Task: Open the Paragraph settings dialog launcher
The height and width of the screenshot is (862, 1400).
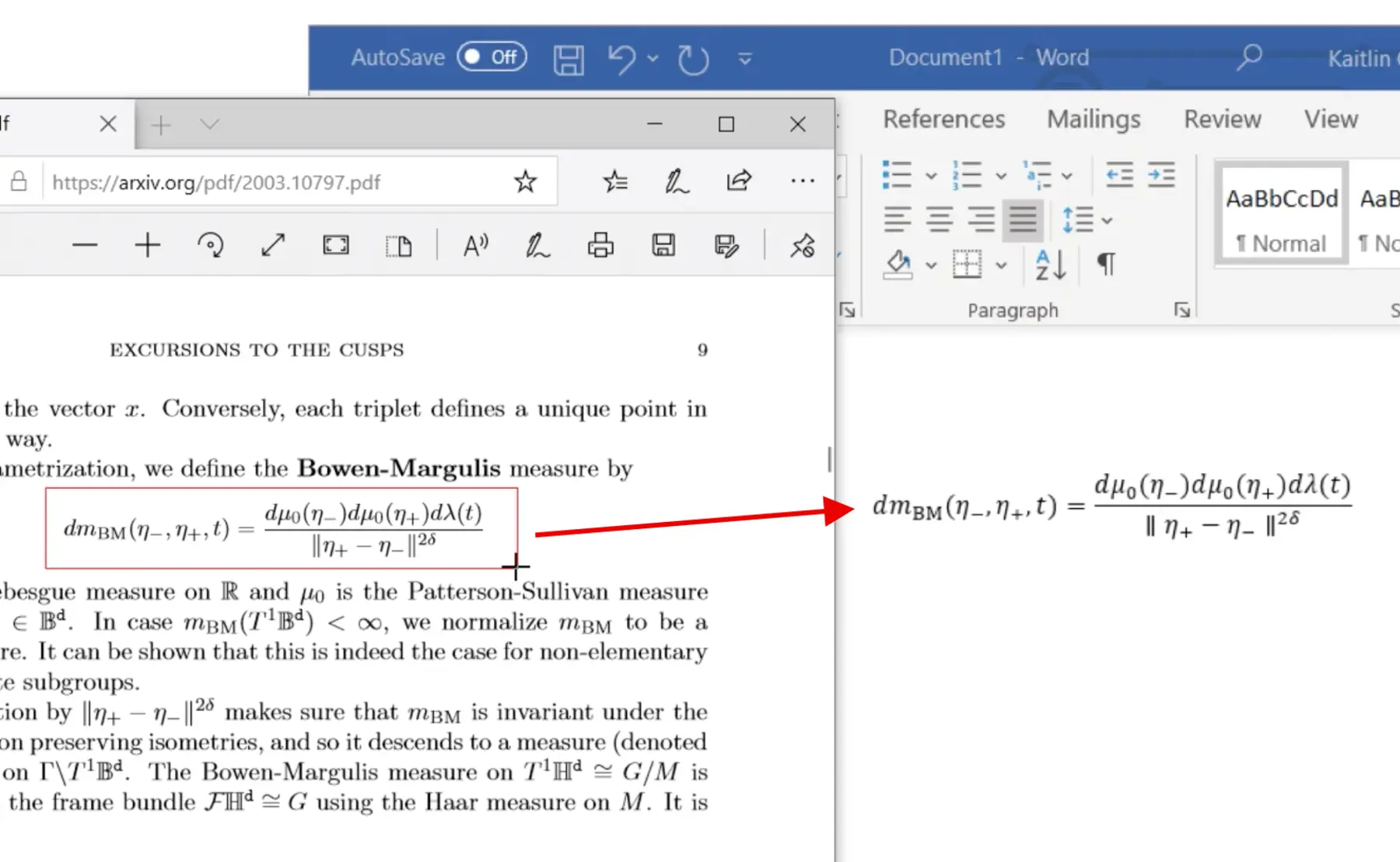Action: pyautogui.click(x=1182, y=310)
